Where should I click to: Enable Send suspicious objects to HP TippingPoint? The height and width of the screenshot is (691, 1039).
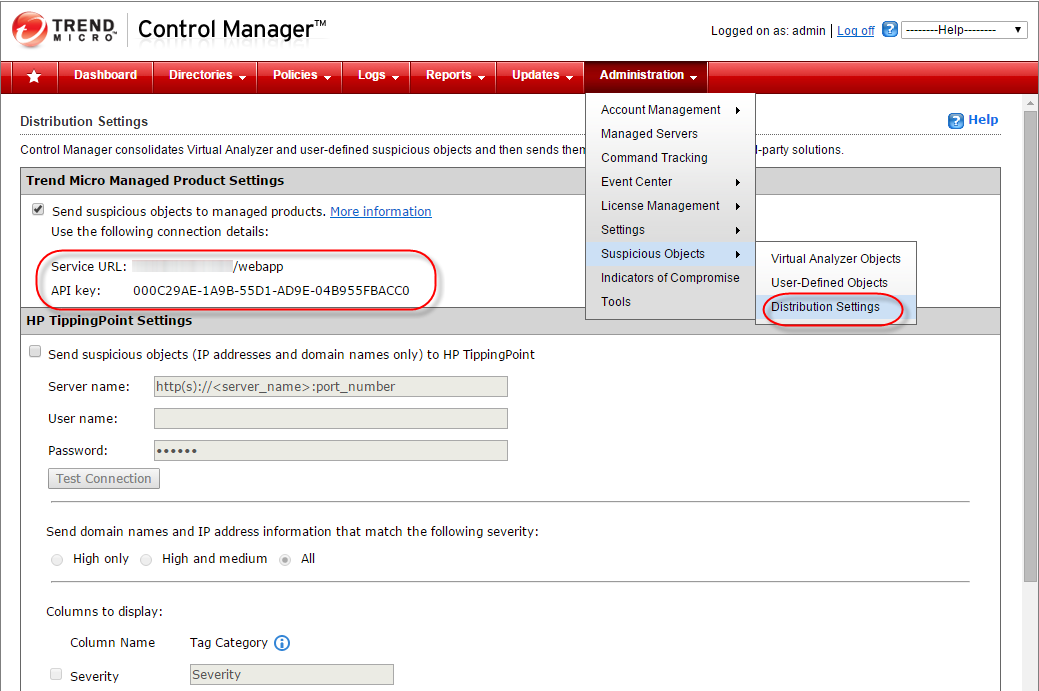[x=35, y=352]
